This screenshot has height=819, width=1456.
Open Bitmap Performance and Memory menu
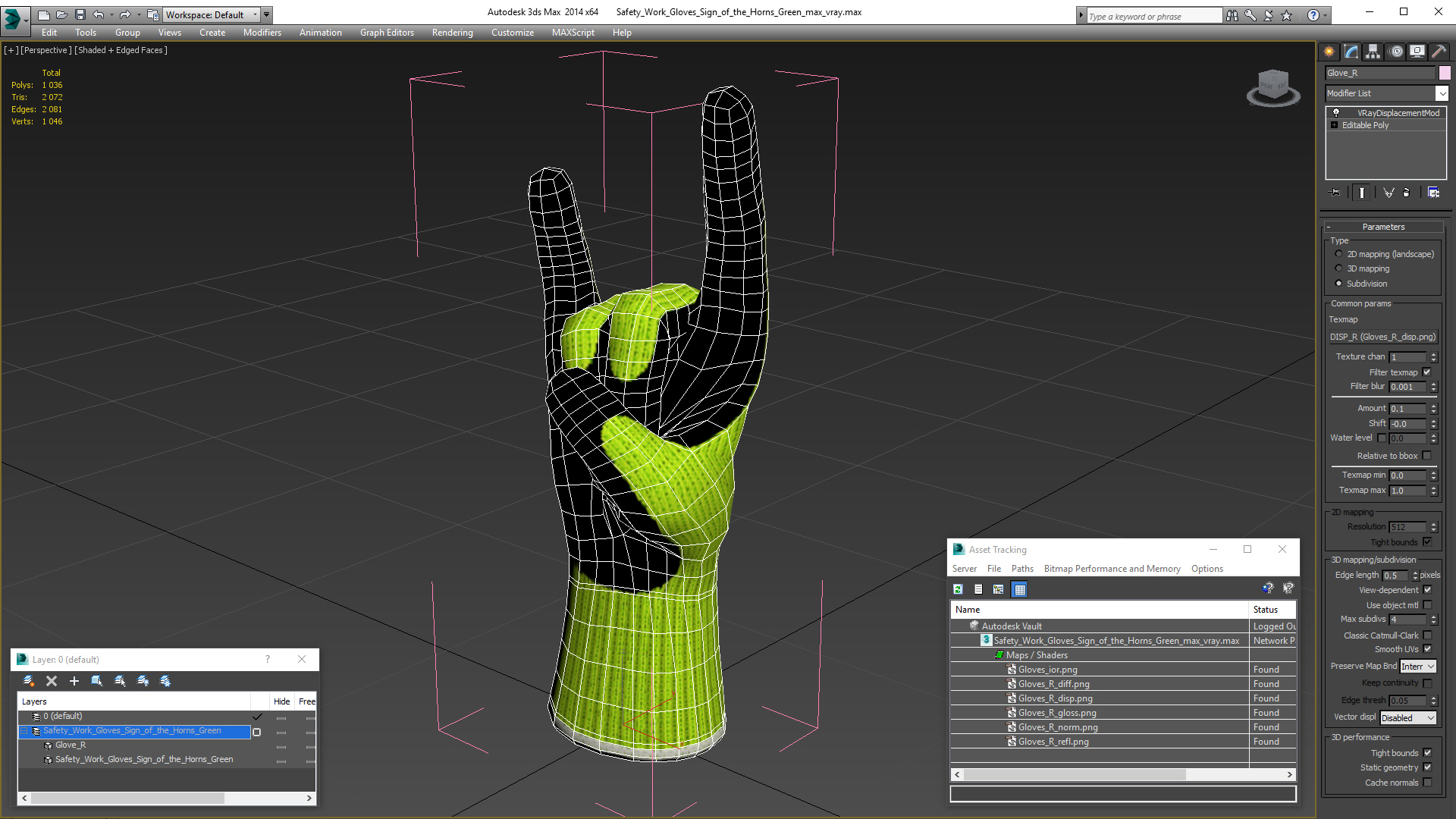click(1112, 569)
